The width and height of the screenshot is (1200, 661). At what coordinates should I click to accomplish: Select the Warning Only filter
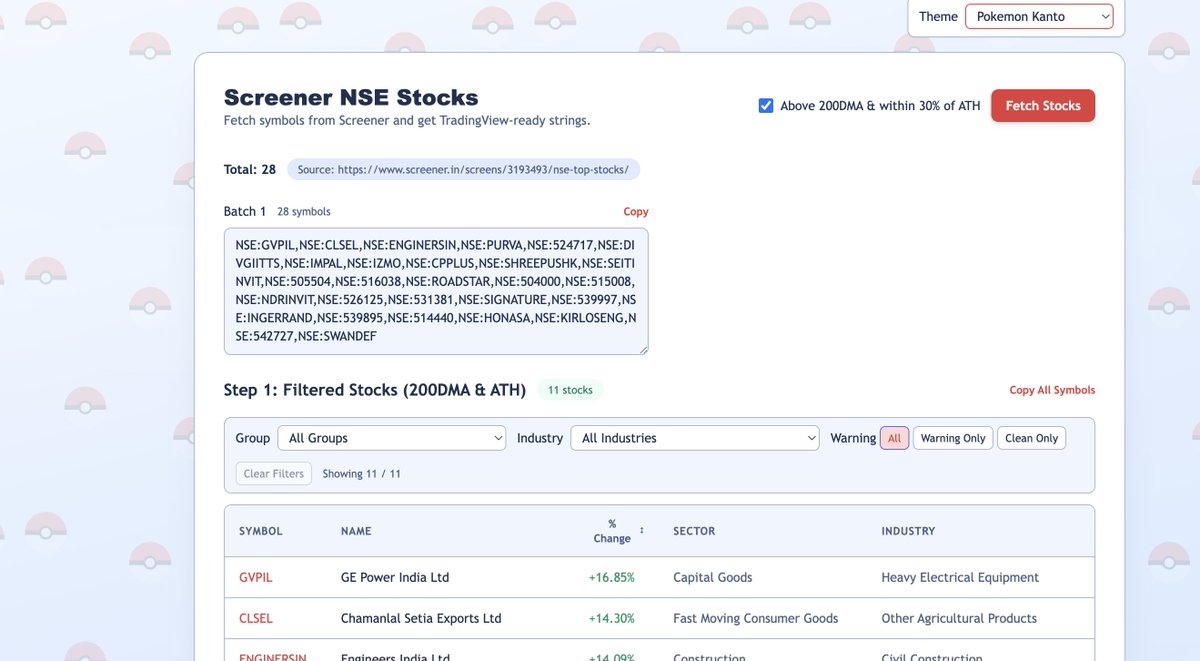[x=953, y=438]
